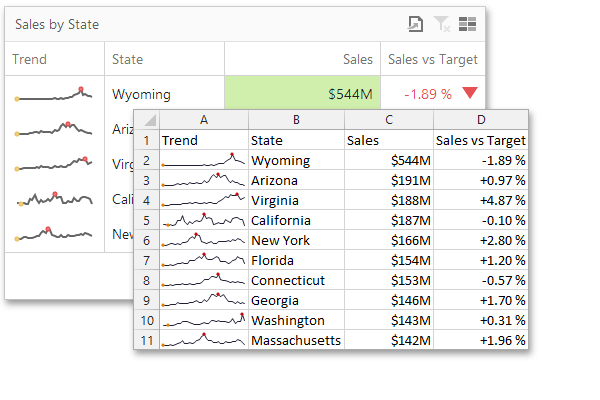
Task: Click spreadsheet cell Massachusetts
Action: (x=296, y=340)
